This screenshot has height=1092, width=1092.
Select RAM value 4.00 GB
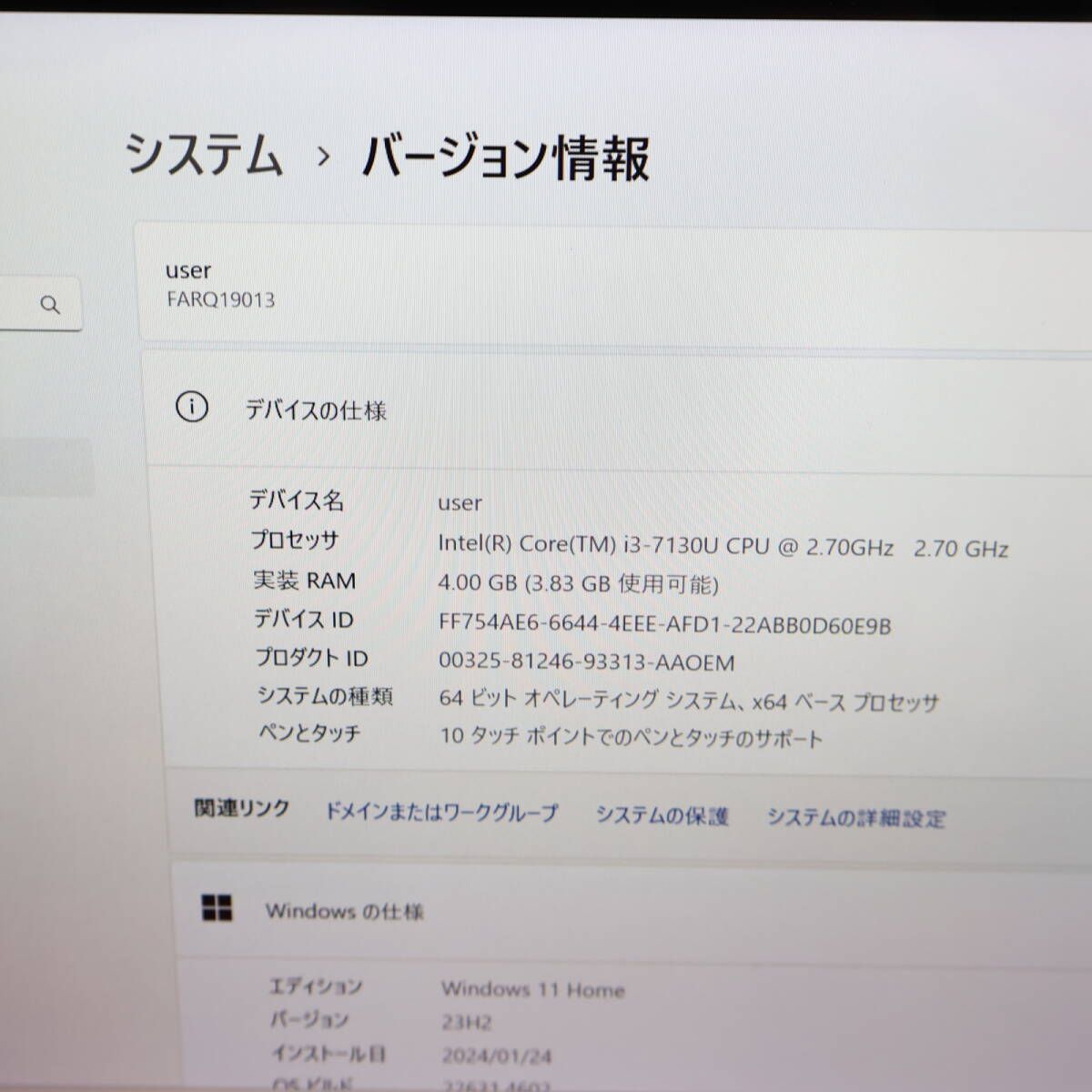click(x=579, y=583)
